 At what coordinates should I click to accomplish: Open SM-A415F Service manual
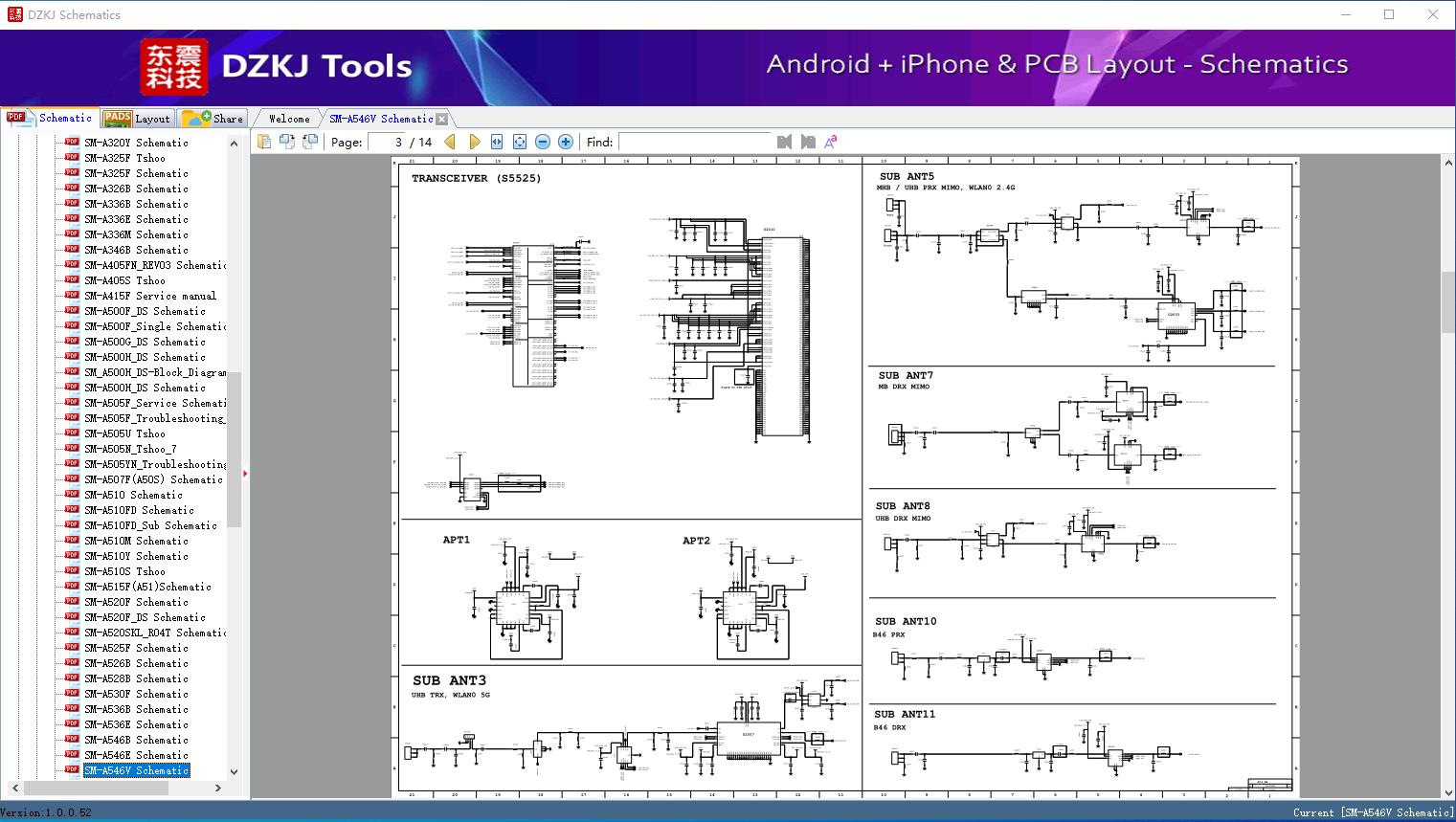pos(150,296)
